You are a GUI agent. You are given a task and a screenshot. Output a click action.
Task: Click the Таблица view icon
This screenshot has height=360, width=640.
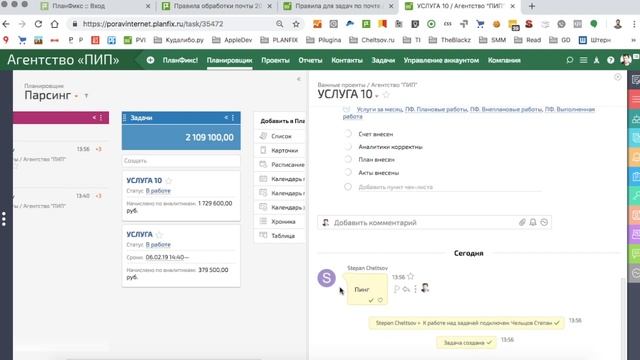tap(263, 236)
